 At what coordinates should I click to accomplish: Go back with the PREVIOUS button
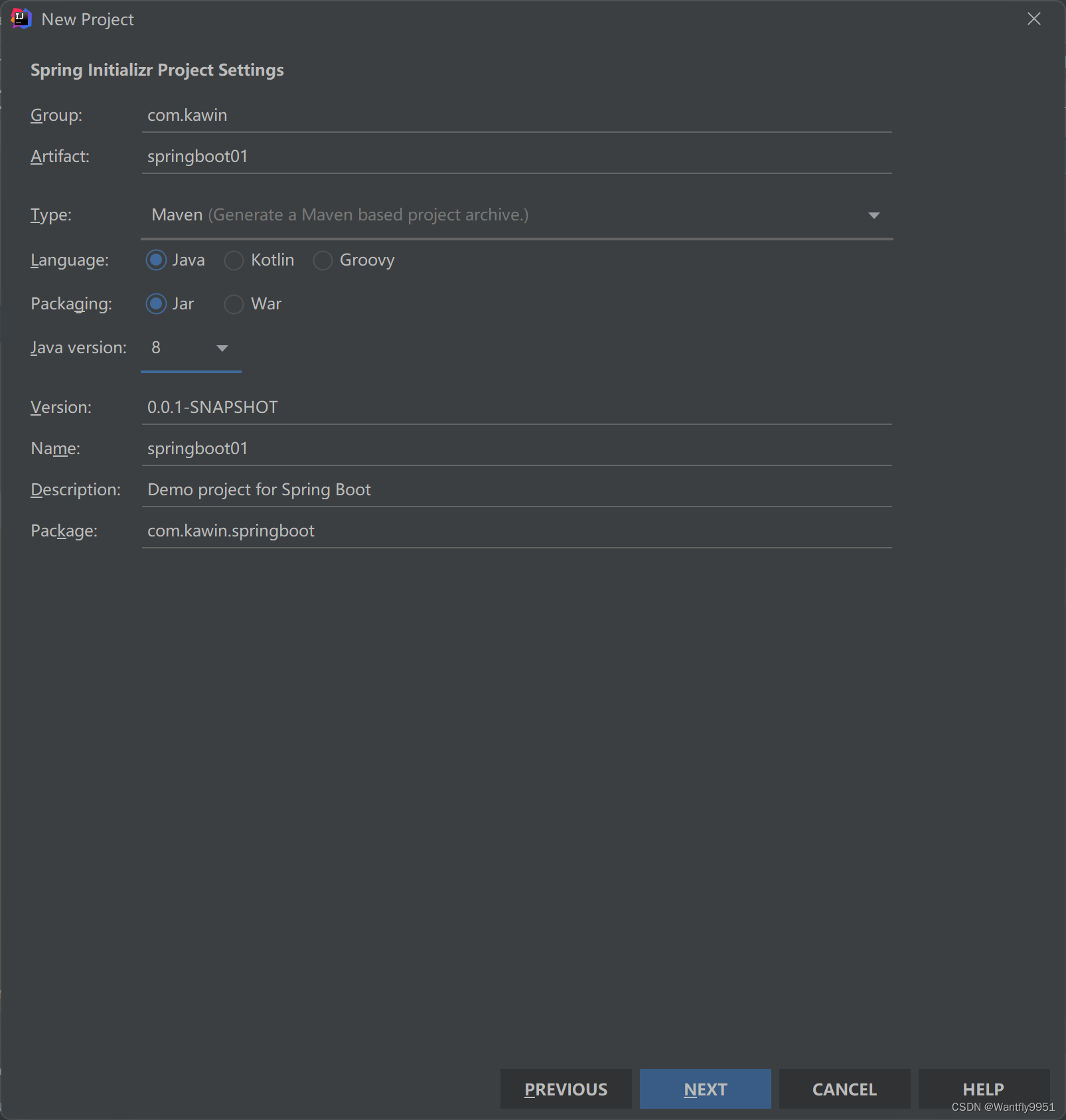pyautogui.click(x=566, y=1089)
